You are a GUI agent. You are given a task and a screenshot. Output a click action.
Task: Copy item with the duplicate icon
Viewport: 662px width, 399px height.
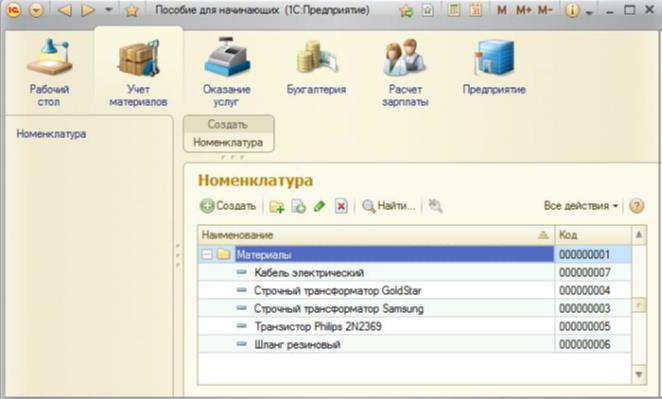pyautogui.click(x=298, y=206)
